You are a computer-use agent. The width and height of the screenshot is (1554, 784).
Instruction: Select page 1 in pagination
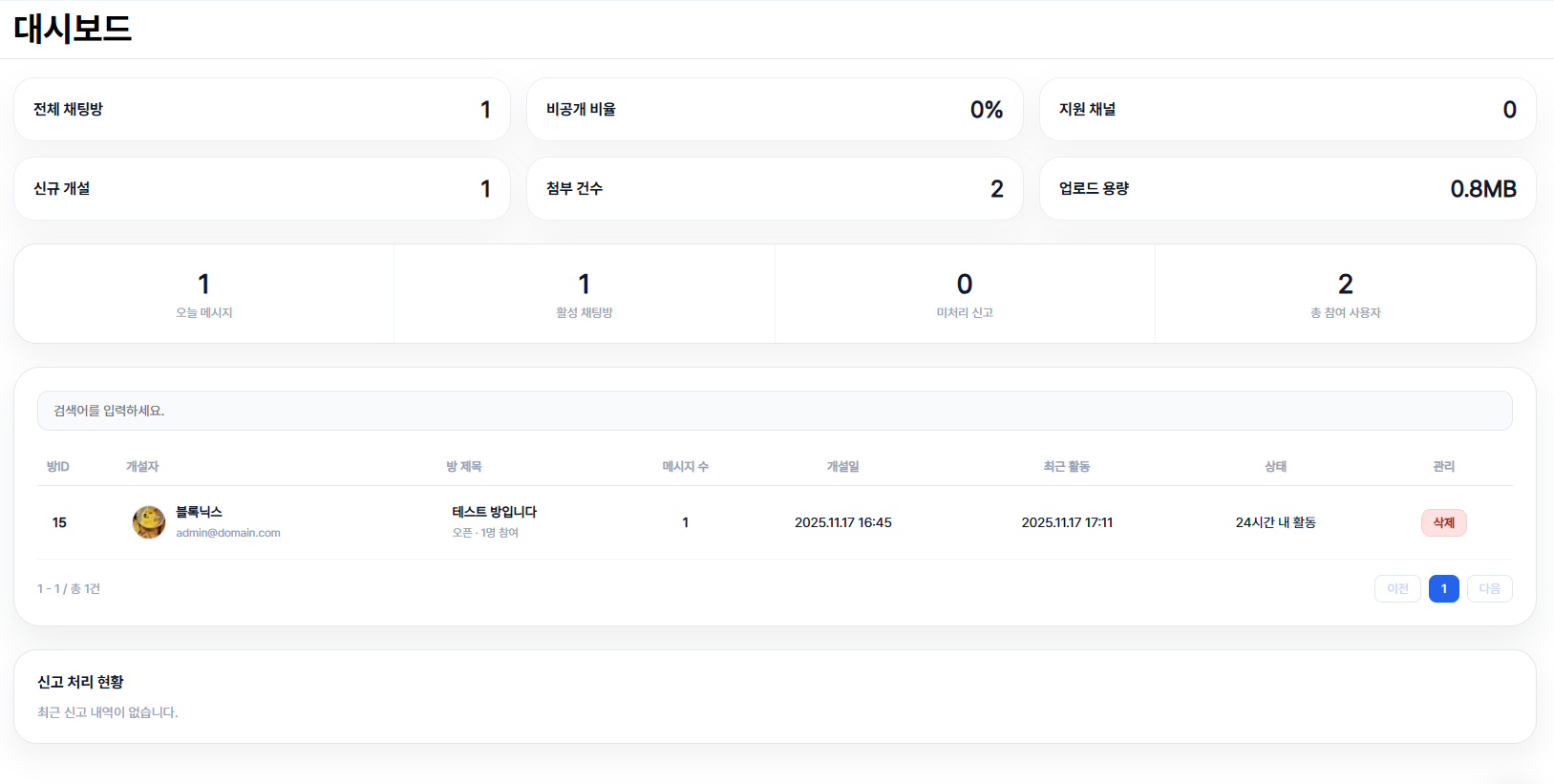[x=1443, y=588]
